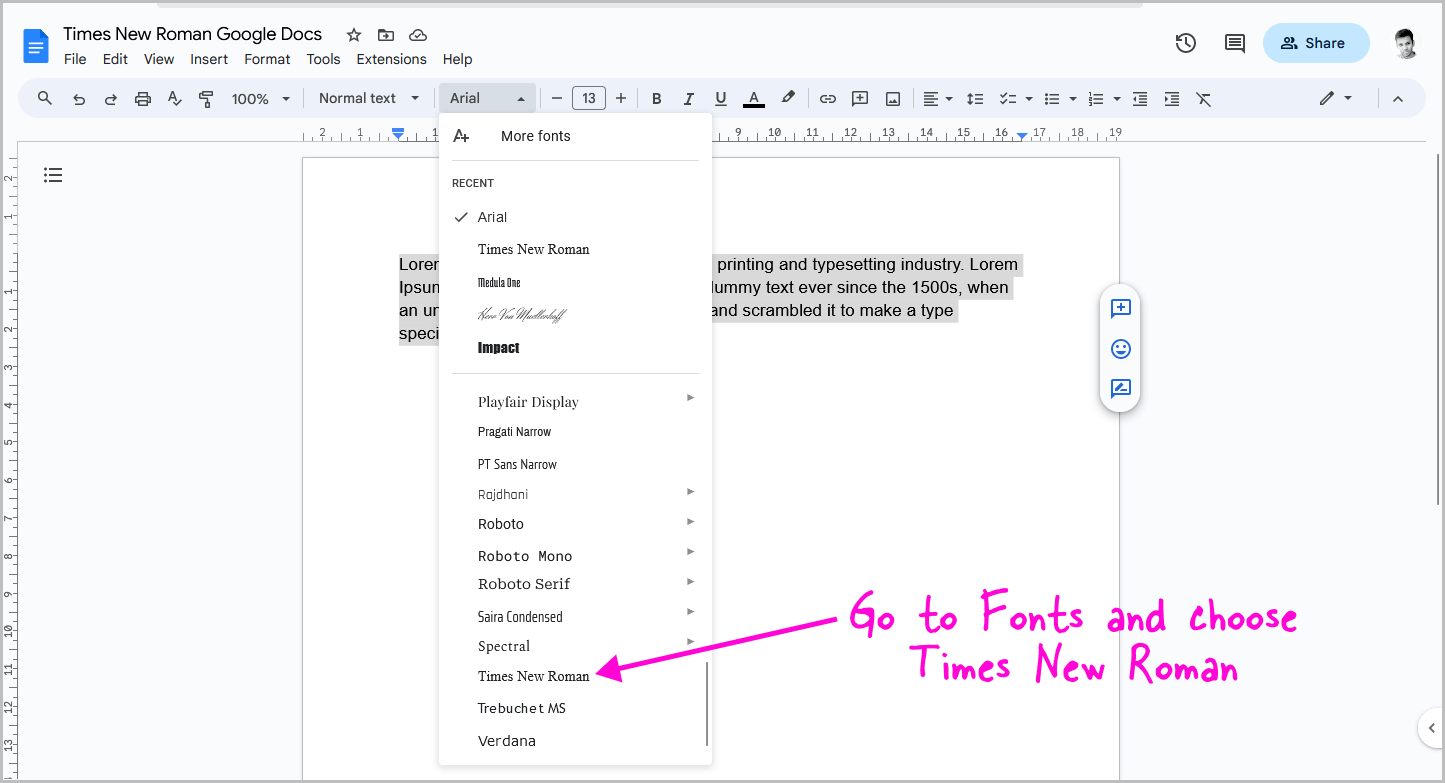Image resolution: width=1445 pixels, height=783 pixels.
Task: Toggle bold formatting
Action: pos(657,98)
